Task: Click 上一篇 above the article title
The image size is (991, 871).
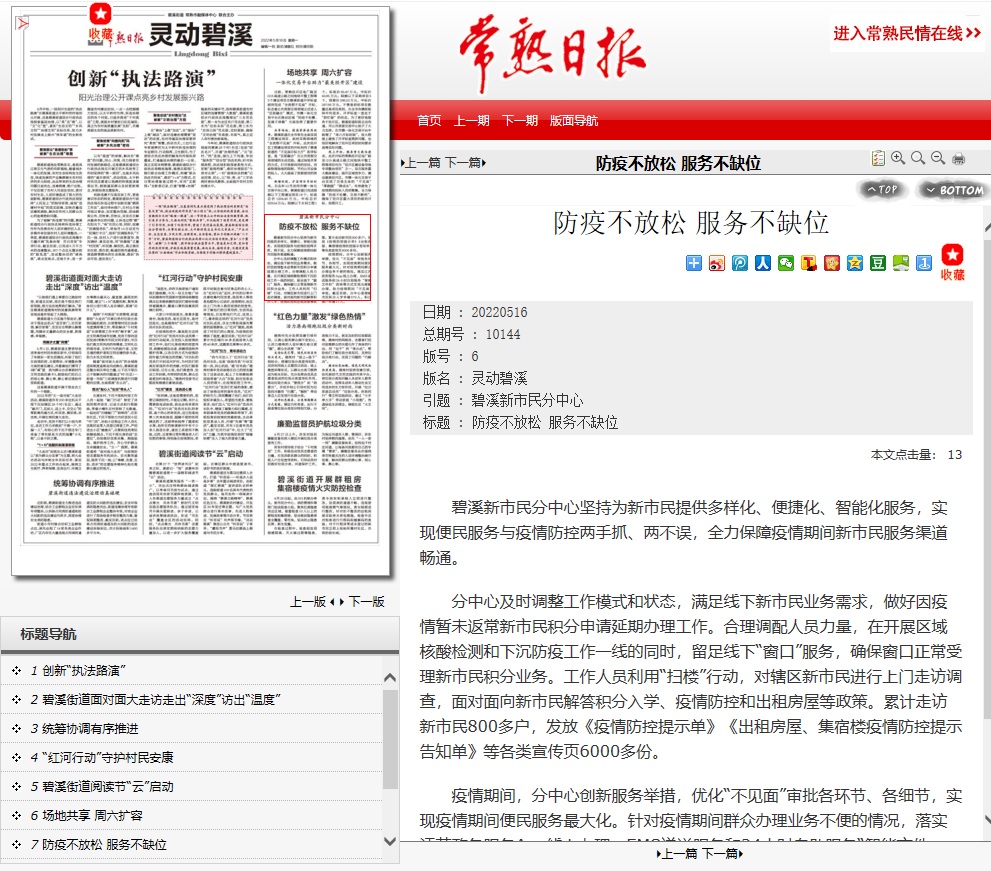Action: point(421,162)
